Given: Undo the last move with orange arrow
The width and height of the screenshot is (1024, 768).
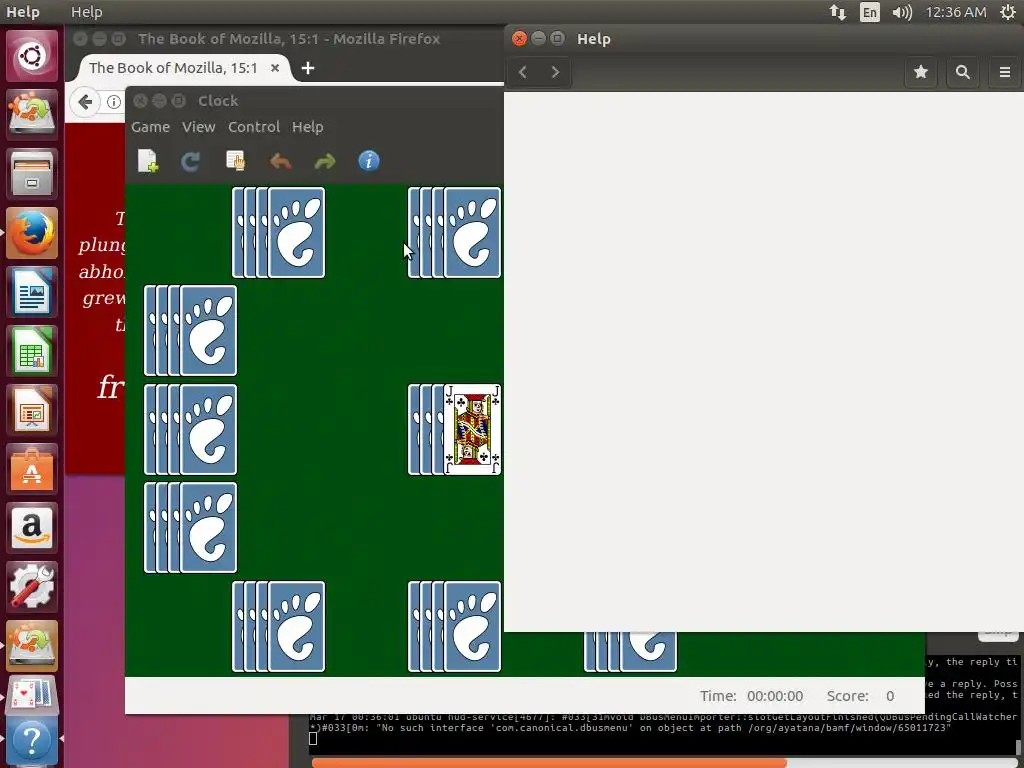Looking at the screenshot, I should 280,161.
